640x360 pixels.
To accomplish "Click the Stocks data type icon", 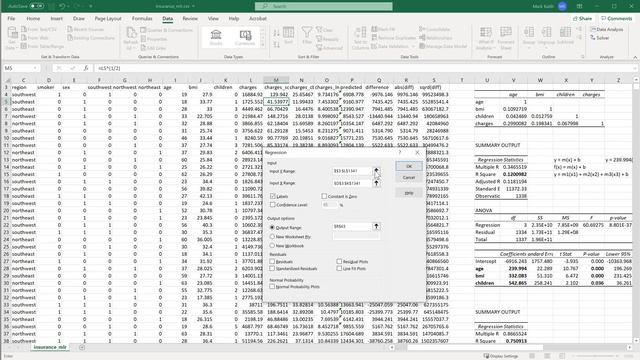I will click(x=216, y=35).
